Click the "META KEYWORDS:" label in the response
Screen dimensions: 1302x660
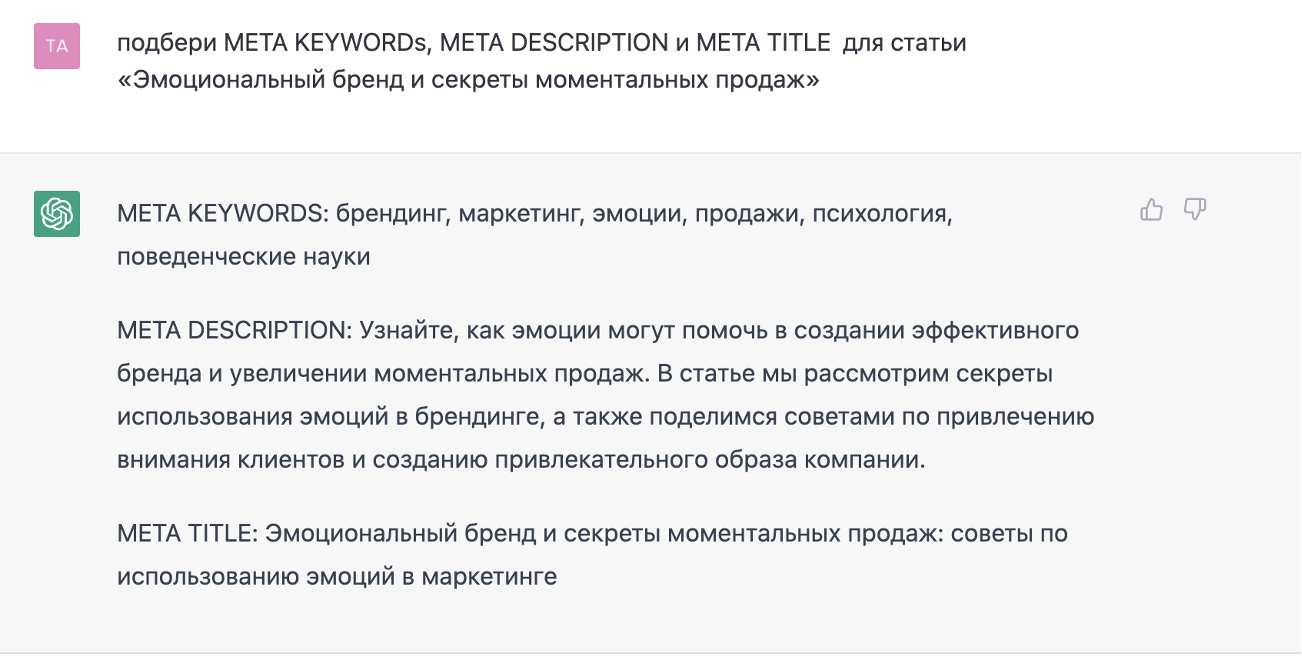point(222,214)
